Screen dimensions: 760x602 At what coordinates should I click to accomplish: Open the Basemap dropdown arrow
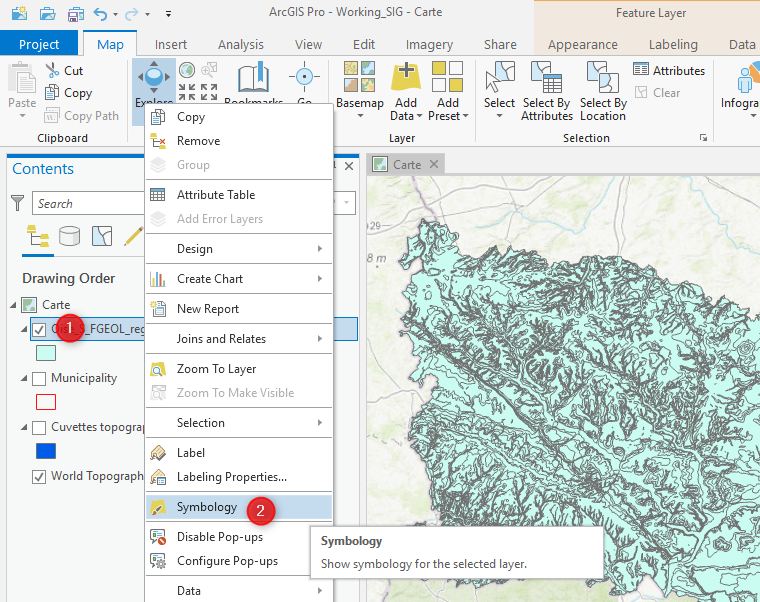tap(360, 116)
